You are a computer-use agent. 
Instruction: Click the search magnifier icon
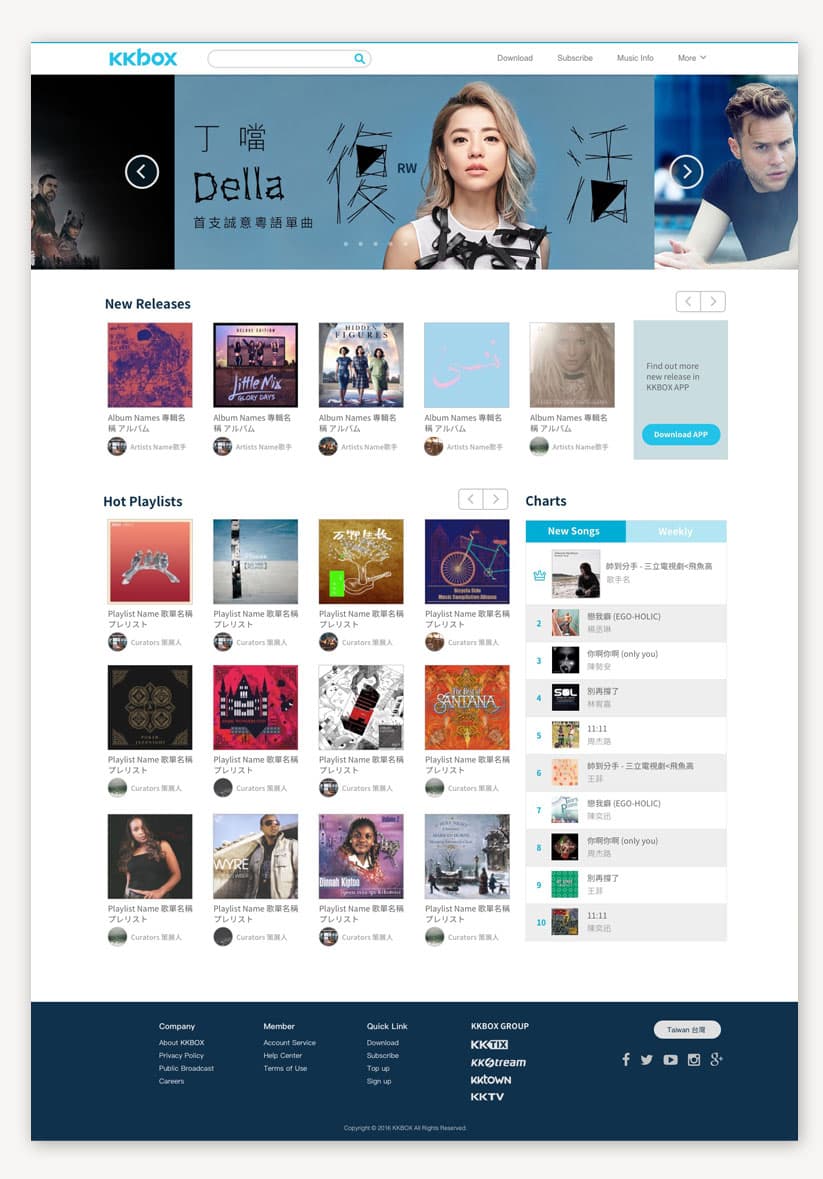pyautogui.click(x=359, y=59)
